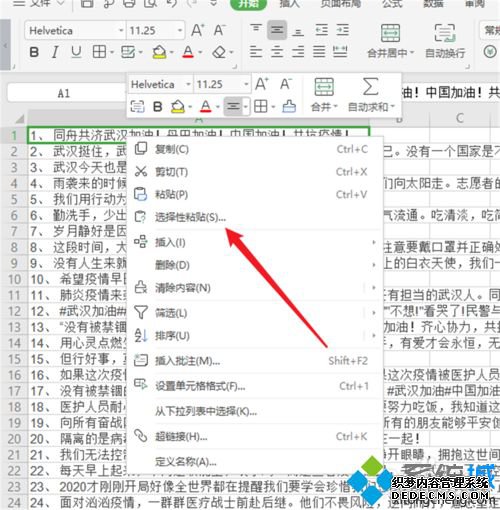Click the A1 name box field

click(64, 93)
